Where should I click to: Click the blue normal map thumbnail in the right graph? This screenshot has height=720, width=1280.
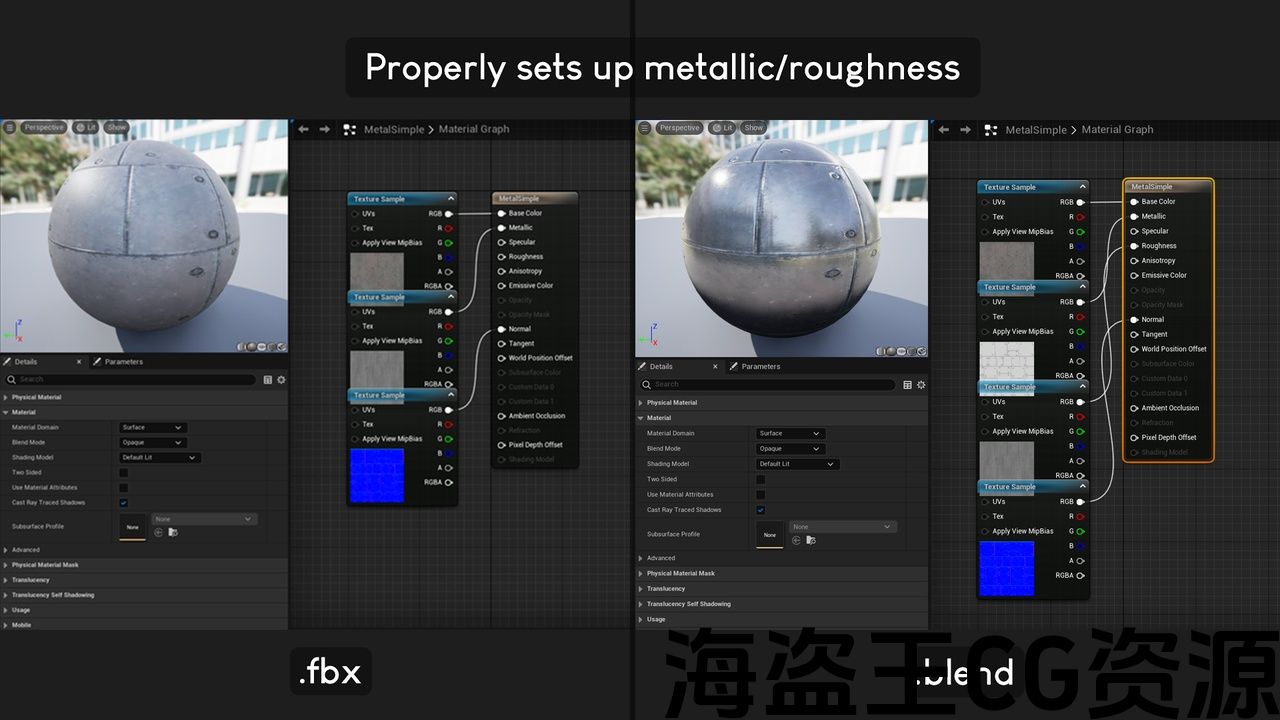[1006, 568]
